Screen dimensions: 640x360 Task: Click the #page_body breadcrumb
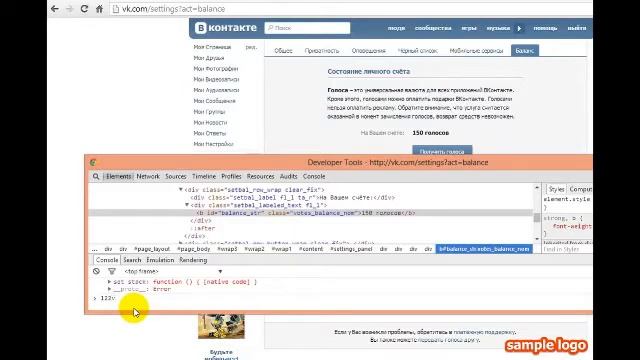coord(194,249)
